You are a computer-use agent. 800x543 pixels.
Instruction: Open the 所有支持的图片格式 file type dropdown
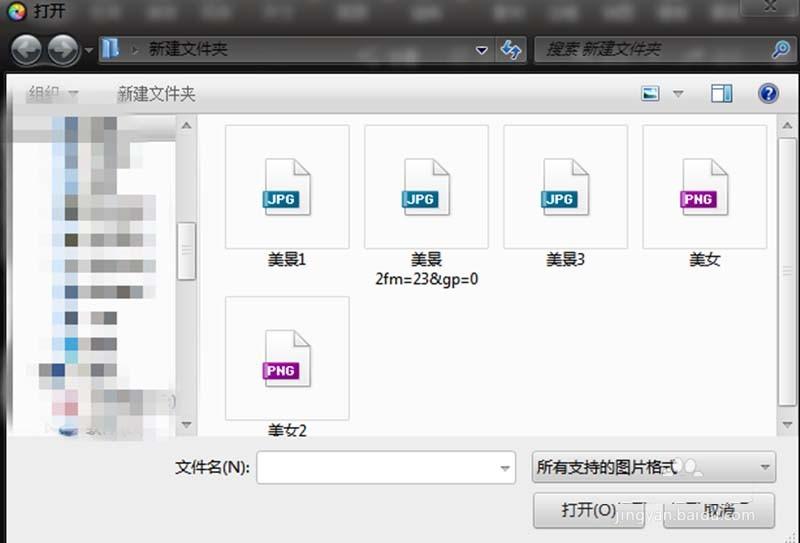[654, 467]
